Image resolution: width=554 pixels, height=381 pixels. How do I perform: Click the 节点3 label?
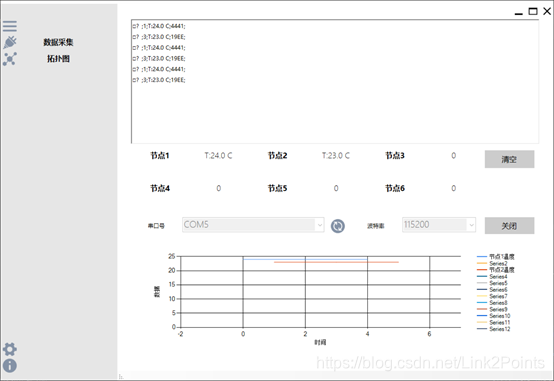(x=395, y=156)
